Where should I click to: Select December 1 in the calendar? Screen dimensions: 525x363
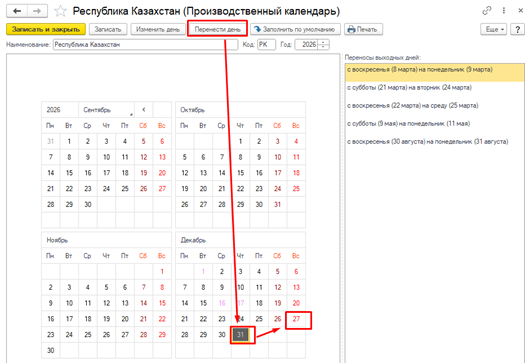pyautogui.click(x=203, y=272)
